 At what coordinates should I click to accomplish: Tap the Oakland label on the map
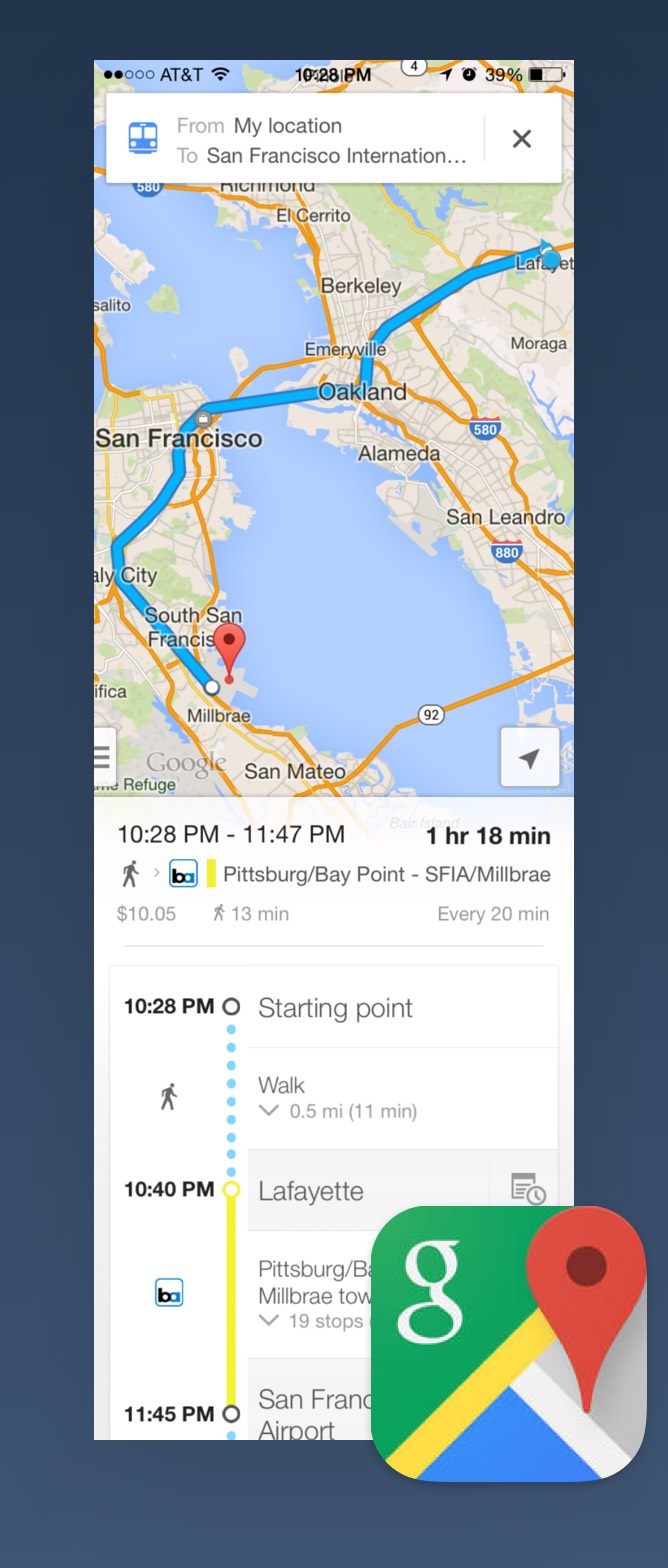pyautogui.click(x=362, y=392)
